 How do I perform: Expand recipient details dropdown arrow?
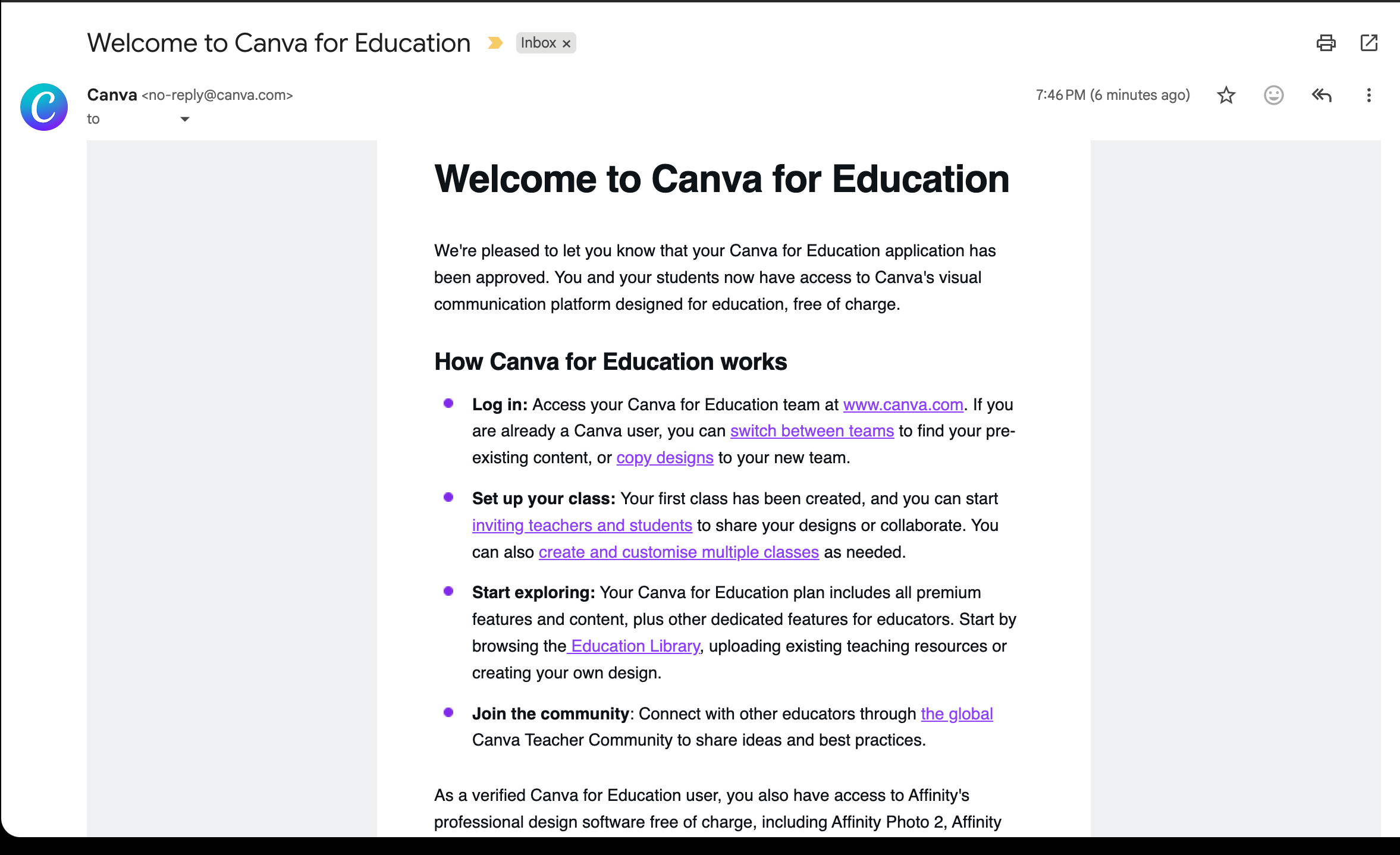[185, 119]
